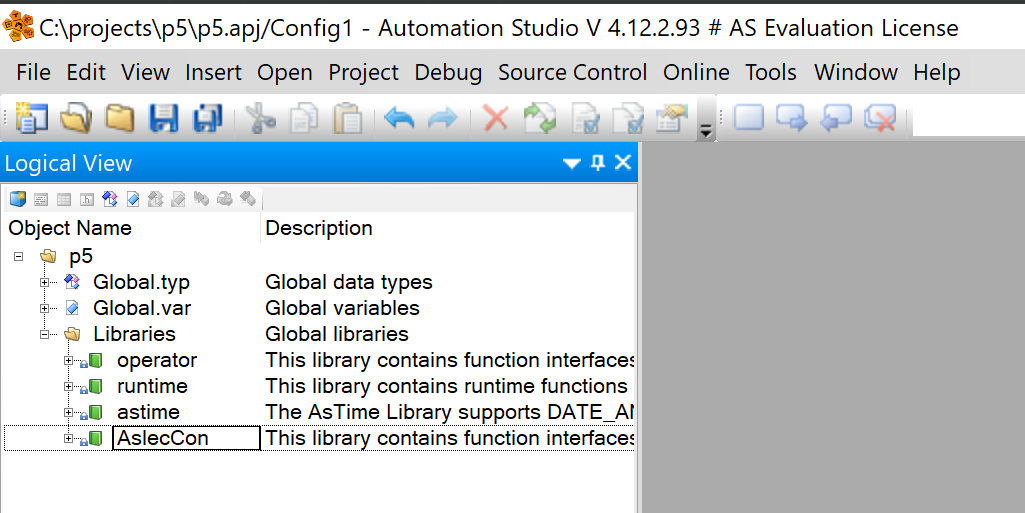
Task: Click the greyed double-document icon in Logical View toolbar
Action: point(156,199)
